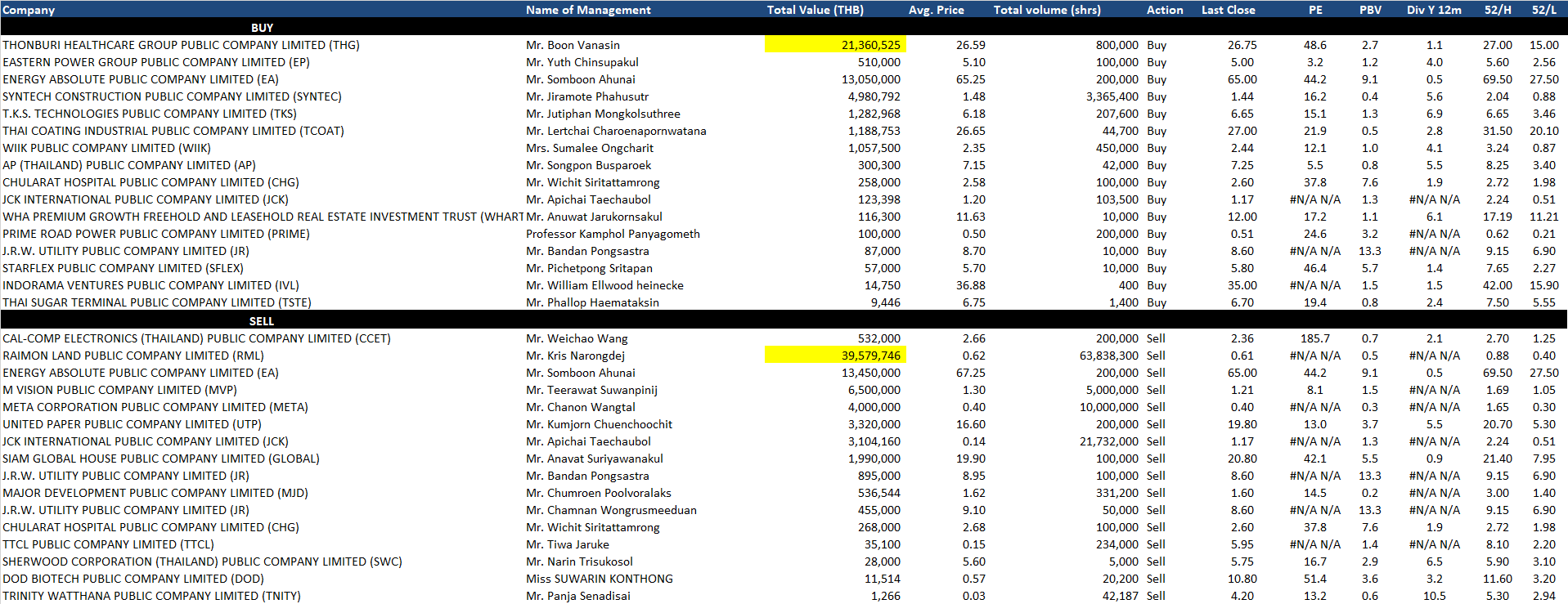The width and height of the screenshot is (1568, 604).
Task: Click the Total Value (THB) header
Action: coord(815,10)
